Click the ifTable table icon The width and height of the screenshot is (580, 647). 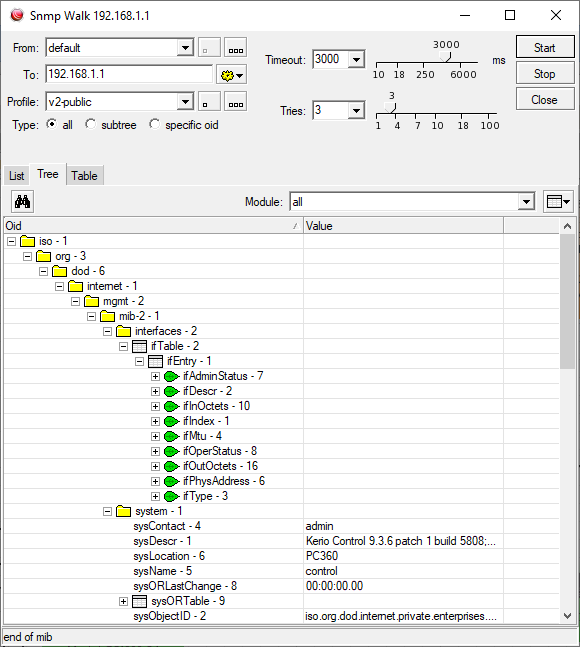pyautogui.click(x=139, y=346)
